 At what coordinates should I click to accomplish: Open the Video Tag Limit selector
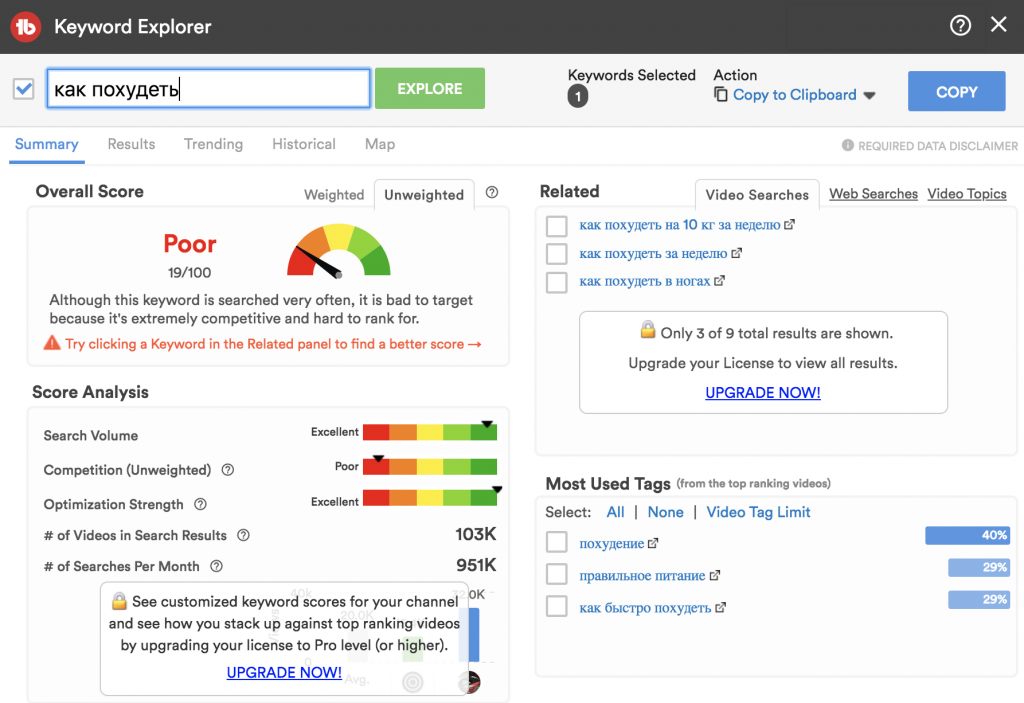coord(758,512)
